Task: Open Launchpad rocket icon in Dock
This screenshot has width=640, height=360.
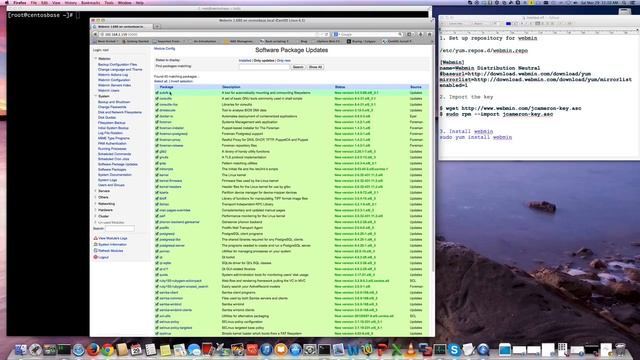Action: [x=35, y=350]
